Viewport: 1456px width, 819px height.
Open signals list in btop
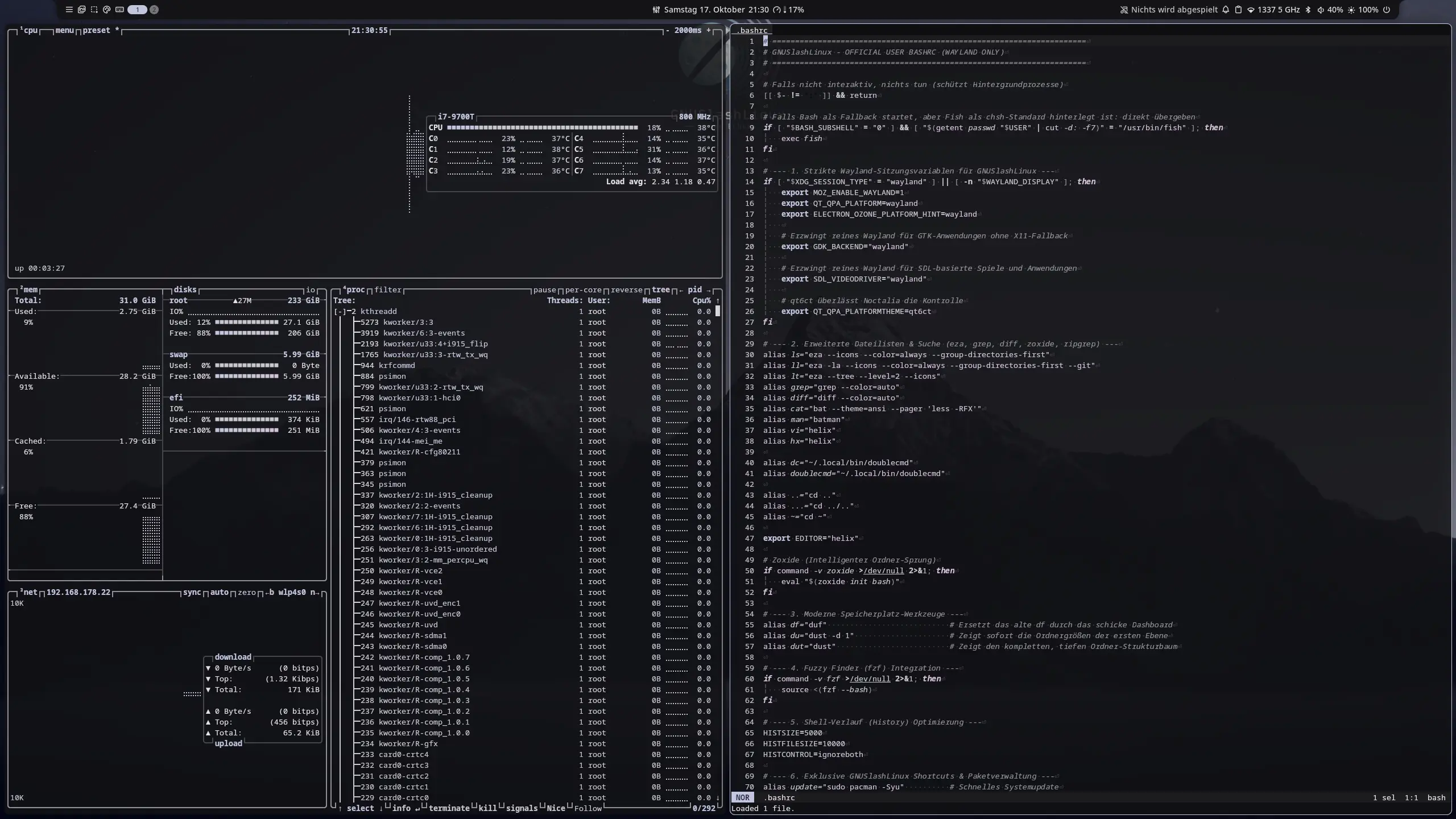coord(522,808)
